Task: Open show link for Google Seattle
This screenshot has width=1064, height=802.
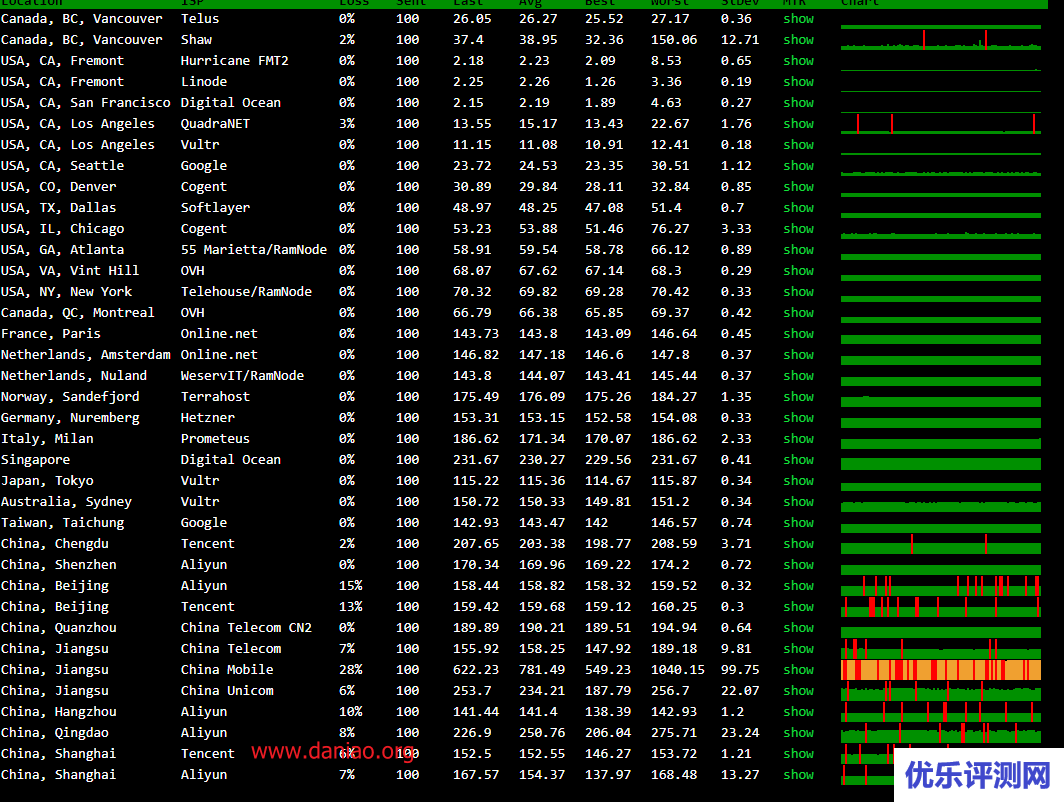Action: (798, 166)
